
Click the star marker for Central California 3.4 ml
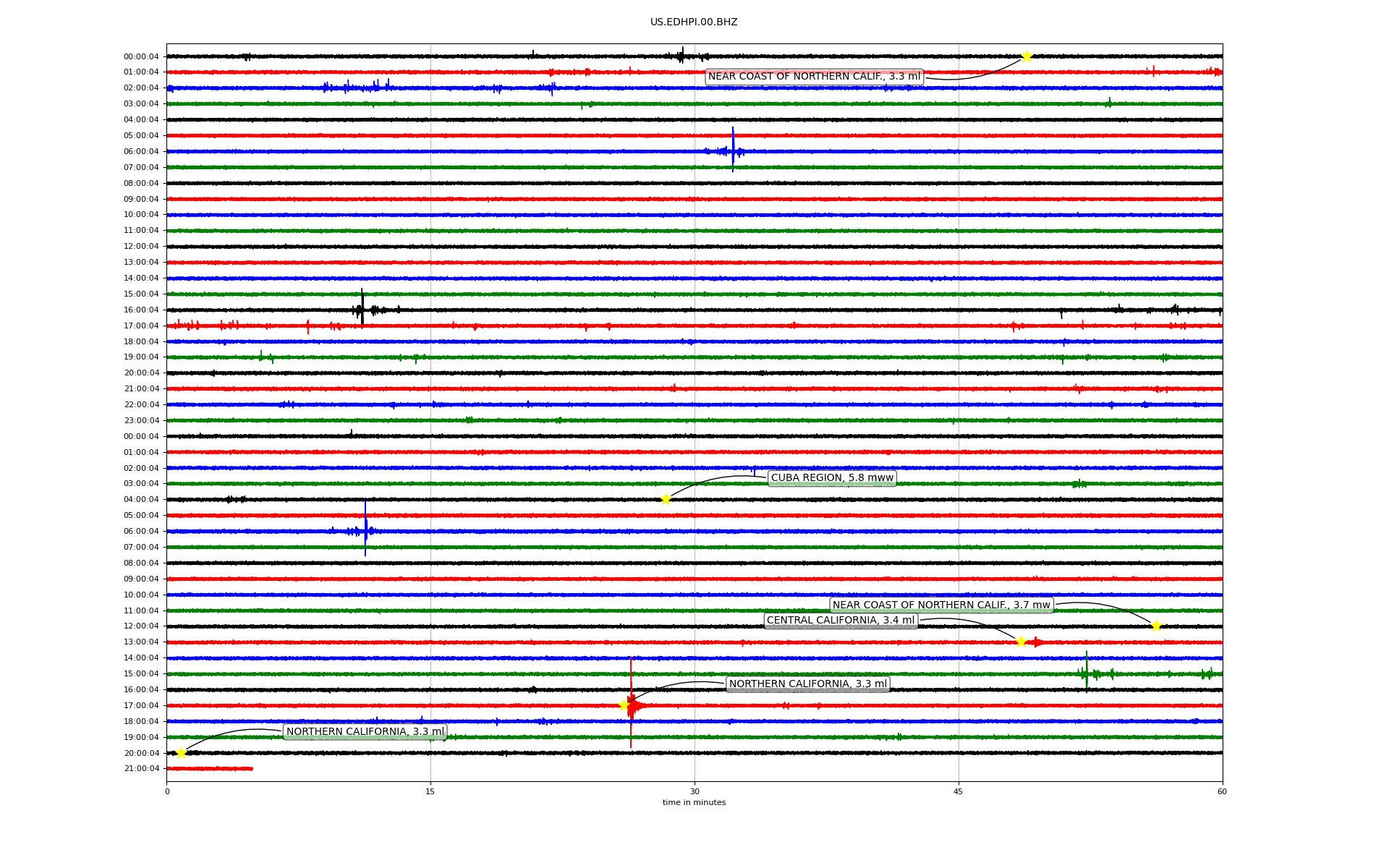click(x=1021, y=642)
